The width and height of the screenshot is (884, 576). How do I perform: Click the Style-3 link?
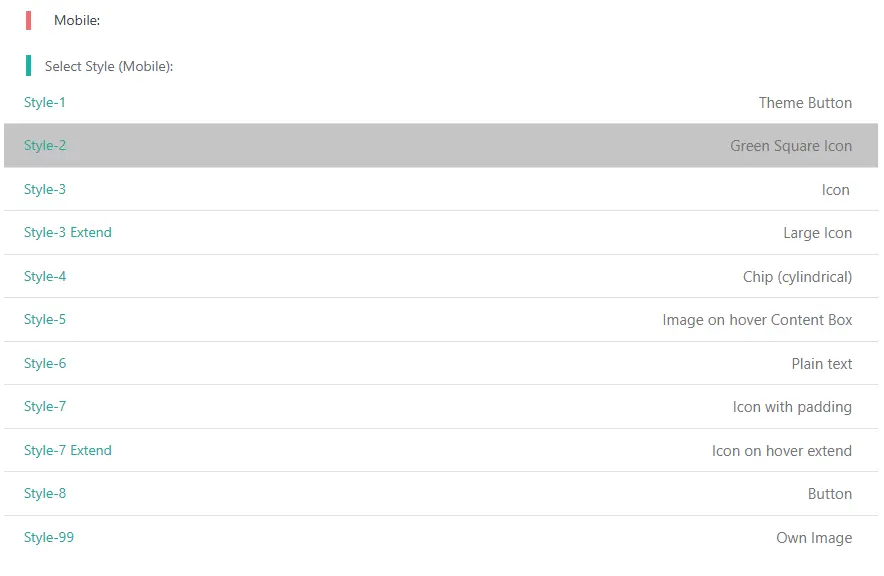pyautogui.click(x=45, y=189)
